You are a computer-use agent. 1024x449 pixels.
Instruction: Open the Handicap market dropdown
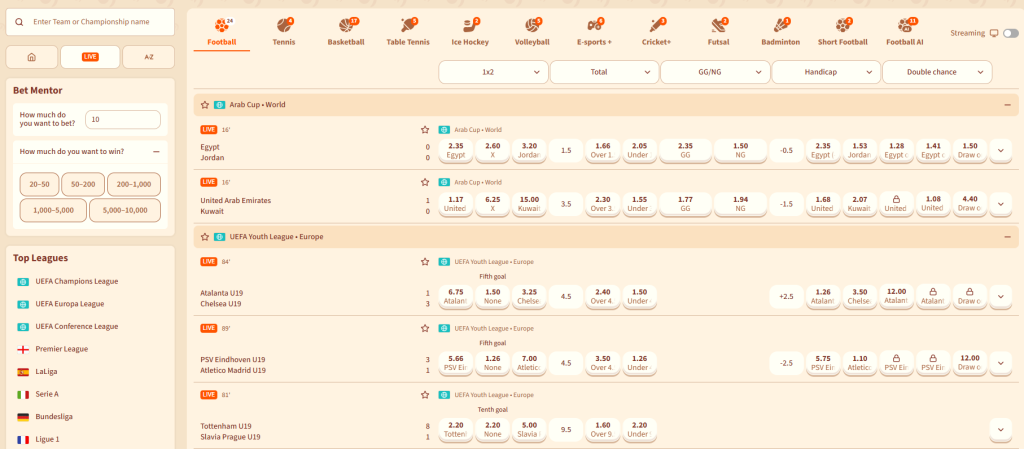click(x=826, y=72)
